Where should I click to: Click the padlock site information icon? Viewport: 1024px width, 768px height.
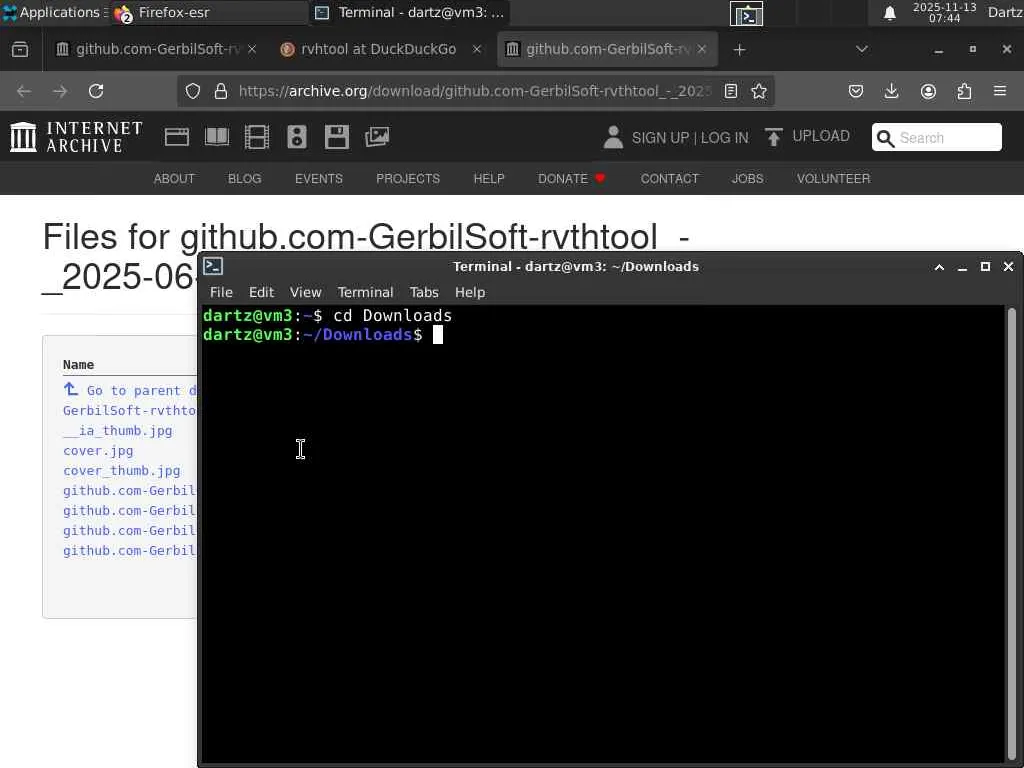(221, 91)
